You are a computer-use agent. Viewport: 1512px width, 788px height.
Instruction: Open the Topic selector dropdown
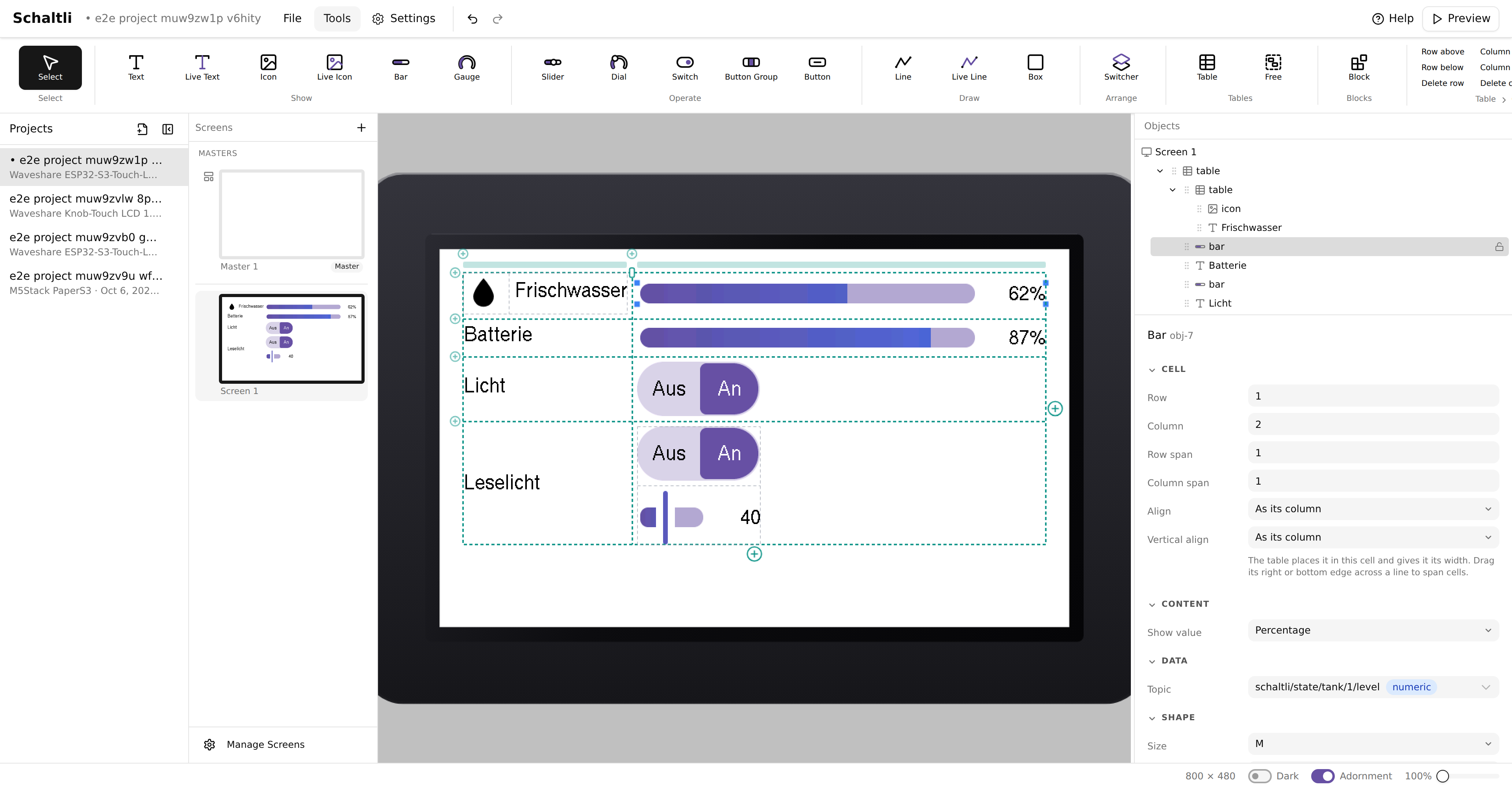tap(1373, 687)
